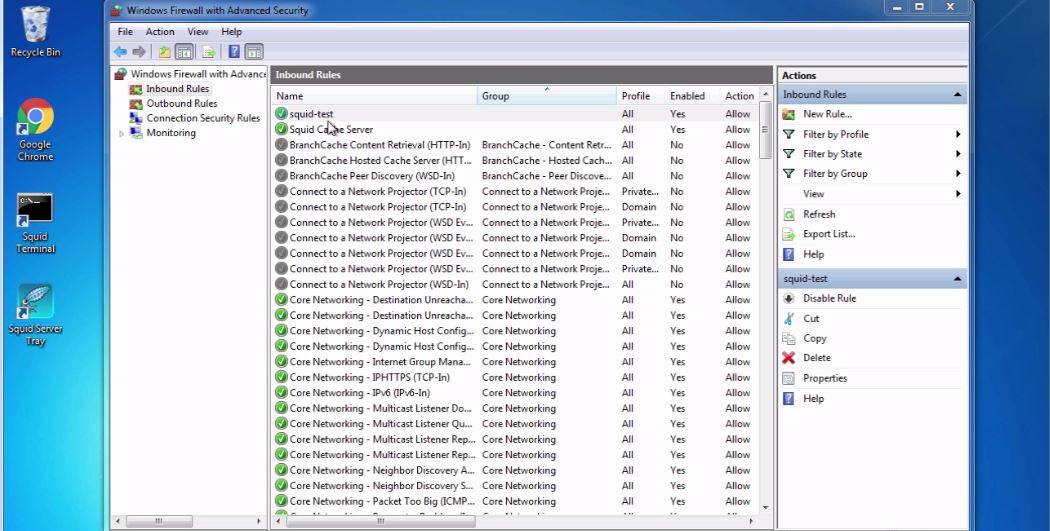Sort rules by the Group column header
This screenshot has width=1050, height=531.
click(x=547, y=96)
